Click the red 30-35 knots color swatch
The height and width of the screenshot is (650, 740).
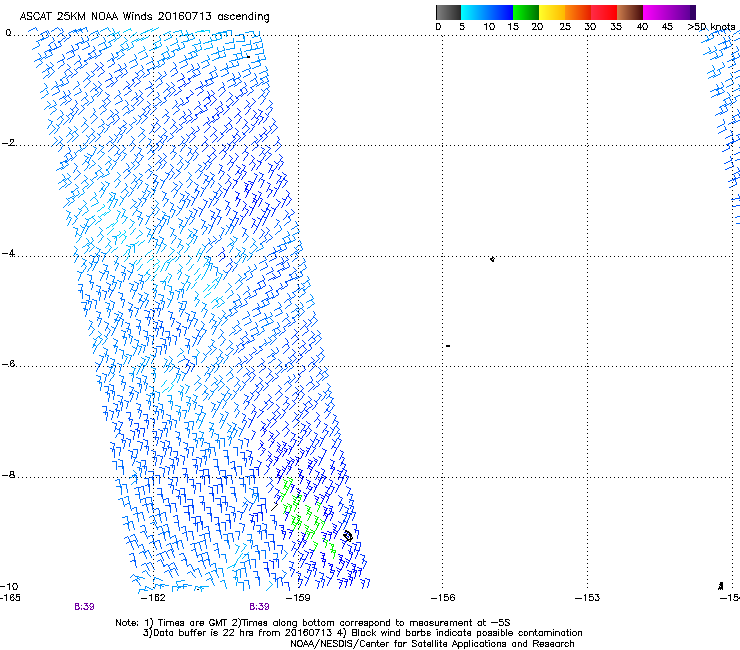(x=604, y=12)
